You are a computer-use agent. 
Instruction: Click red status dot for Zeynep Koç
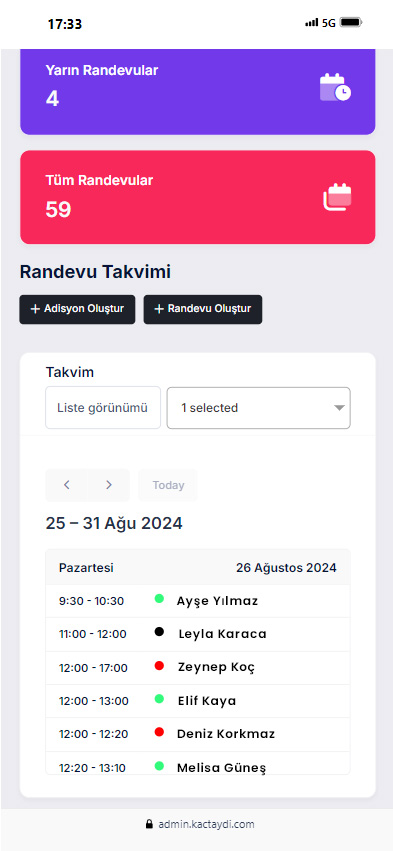[159, 665]
